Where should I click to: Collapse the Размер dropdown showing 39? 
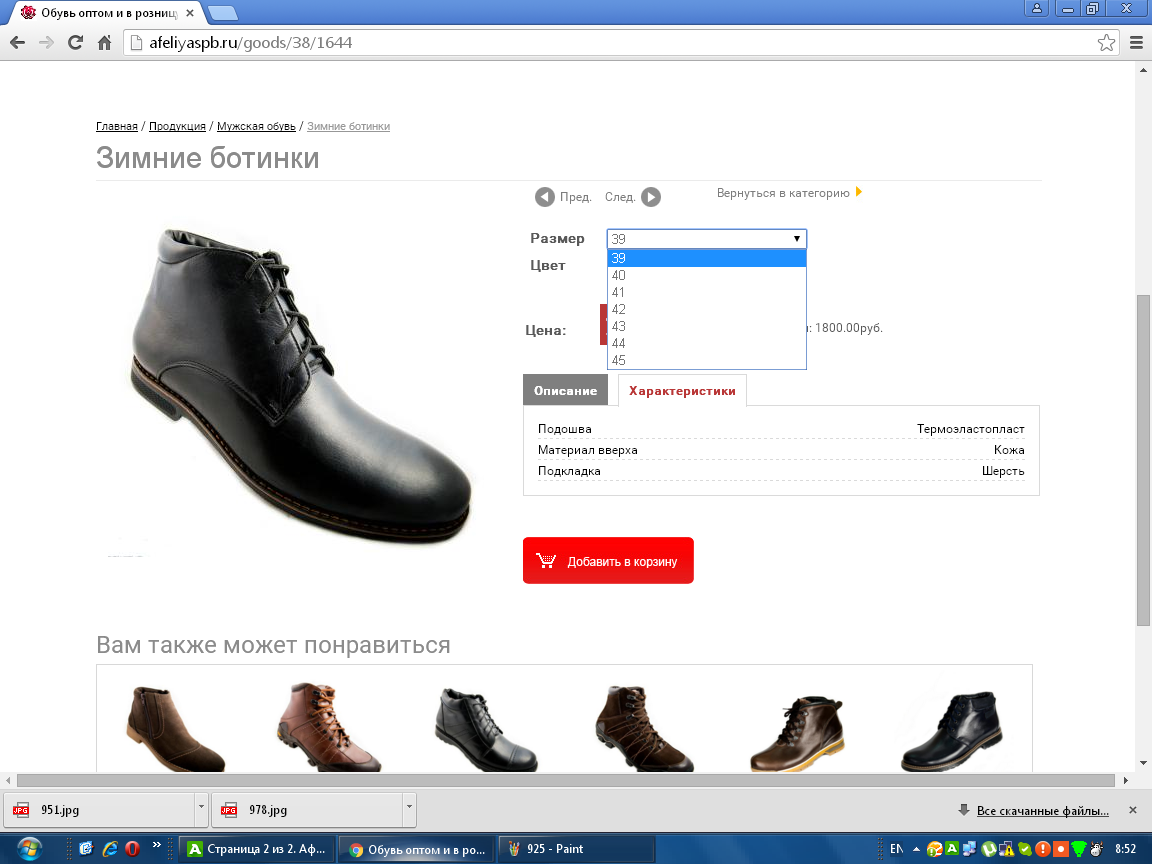pos(707,239)
